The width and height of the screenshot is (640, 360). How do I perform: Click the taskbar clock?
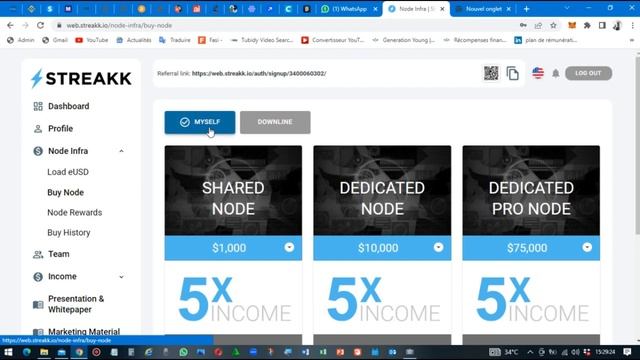[x=604, y=352]
